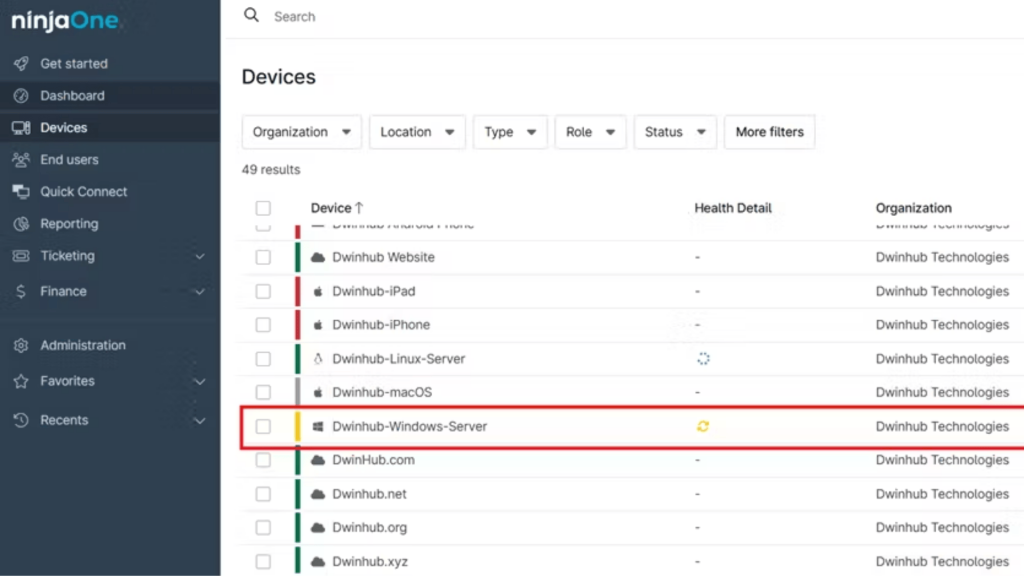
Task: Click the search magnifying glass icon
Action: click(x=250, y=15)
